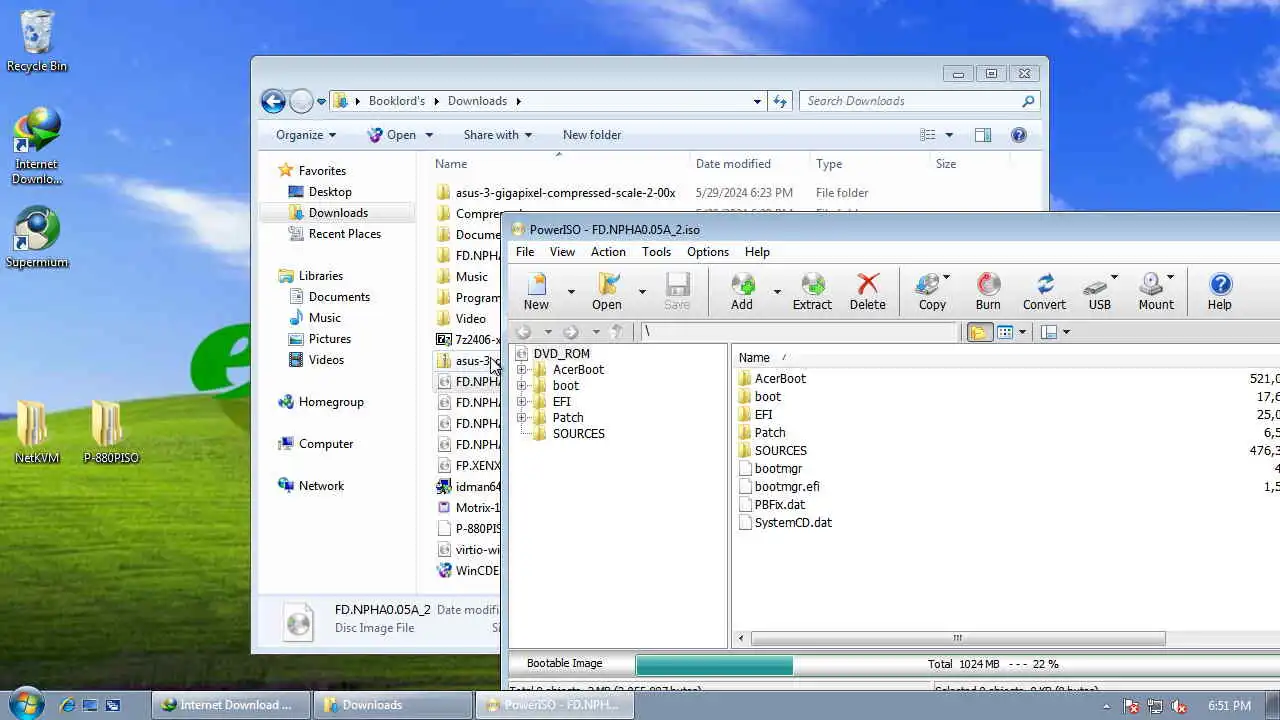Open the Action menu in PowerISO
The image size is (1280, 720).
(x=608, y=252)
